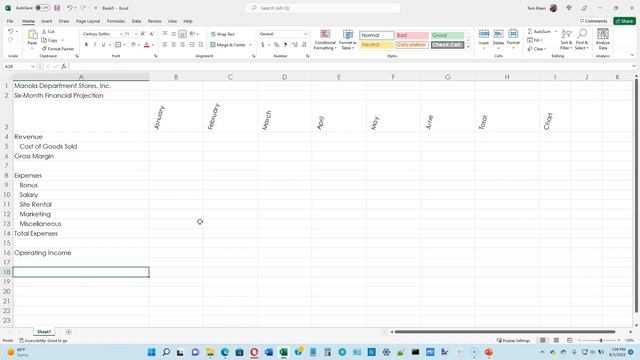Redo the last undone action
Screen dimensions: 640x360
[11, 40]
